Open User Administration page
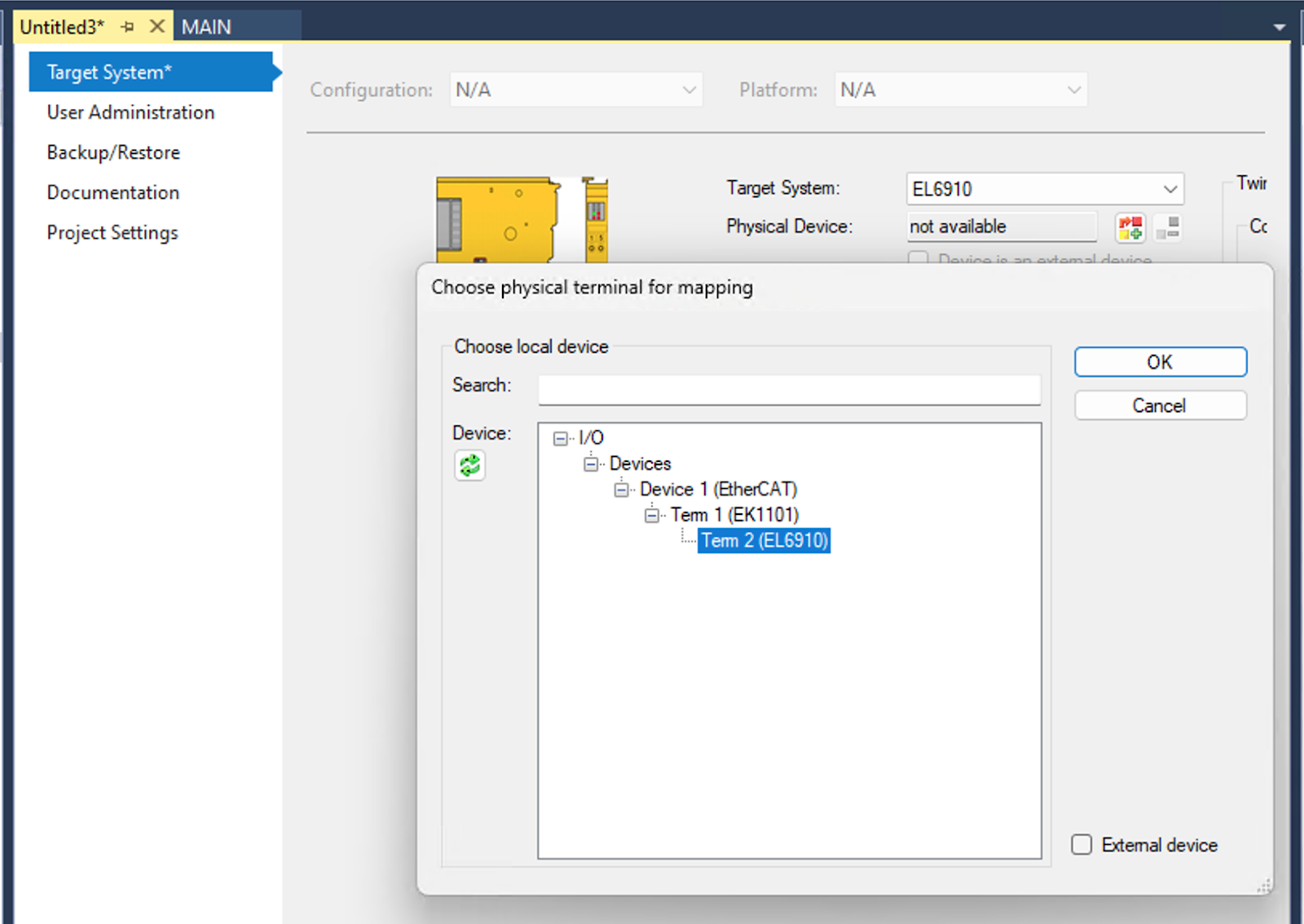The height and width of the screenshot is (924, 1304). (x=130, y=112)
